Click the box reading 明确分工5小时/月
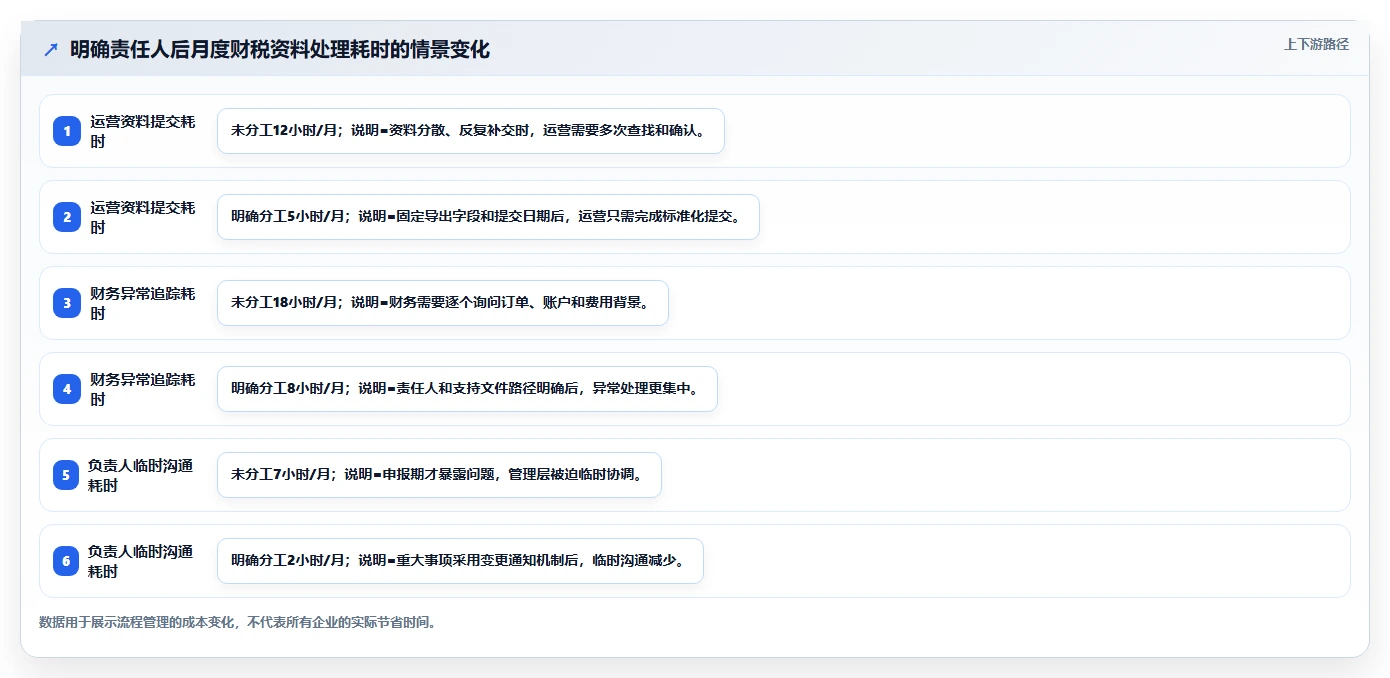The height and width of the screenshot is (678, 1390). pyautogui.click(x=488, y=217)
